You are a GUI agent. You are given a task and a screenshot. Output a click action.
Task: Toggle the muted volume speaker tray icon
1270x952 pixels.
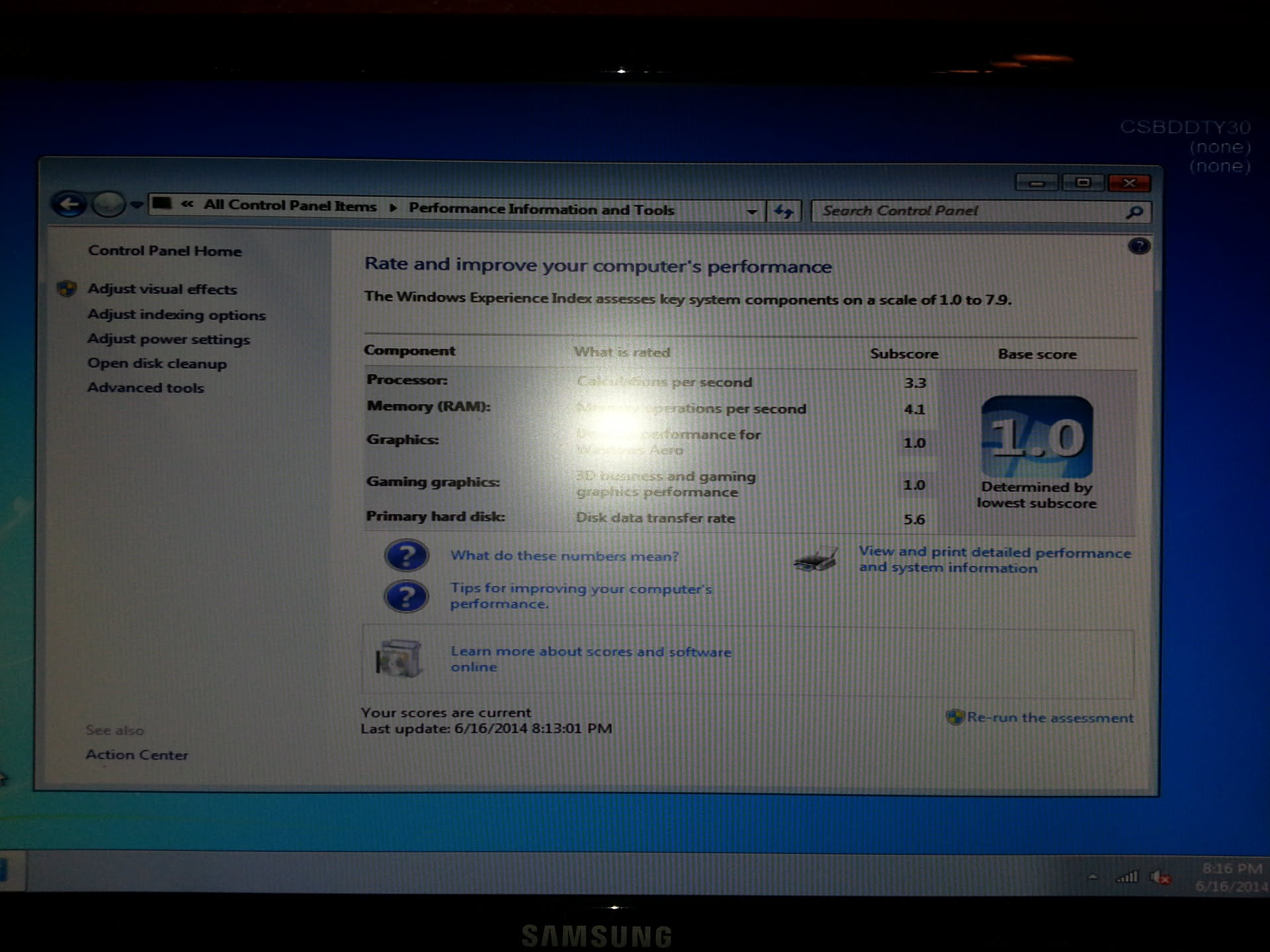click(x=1160, y=878)
